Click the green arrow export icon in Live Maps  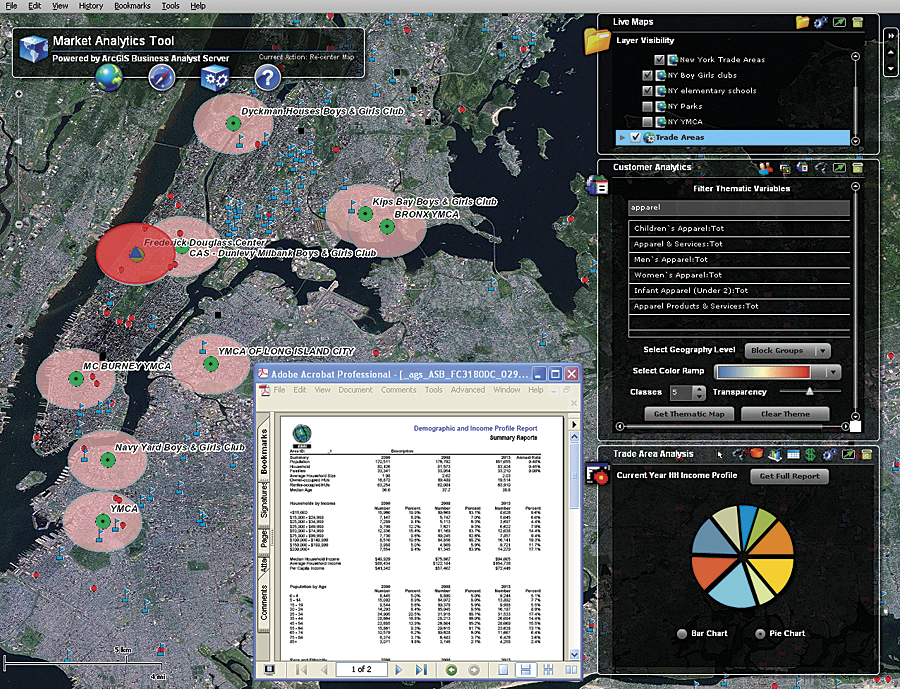tap(839, 22)
